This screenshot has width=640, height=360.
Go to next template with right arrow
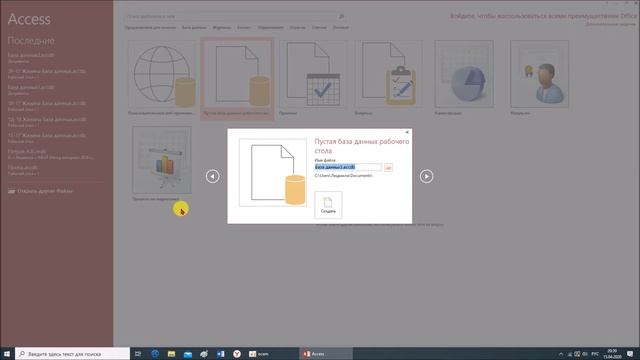click(x=427, y=176)
